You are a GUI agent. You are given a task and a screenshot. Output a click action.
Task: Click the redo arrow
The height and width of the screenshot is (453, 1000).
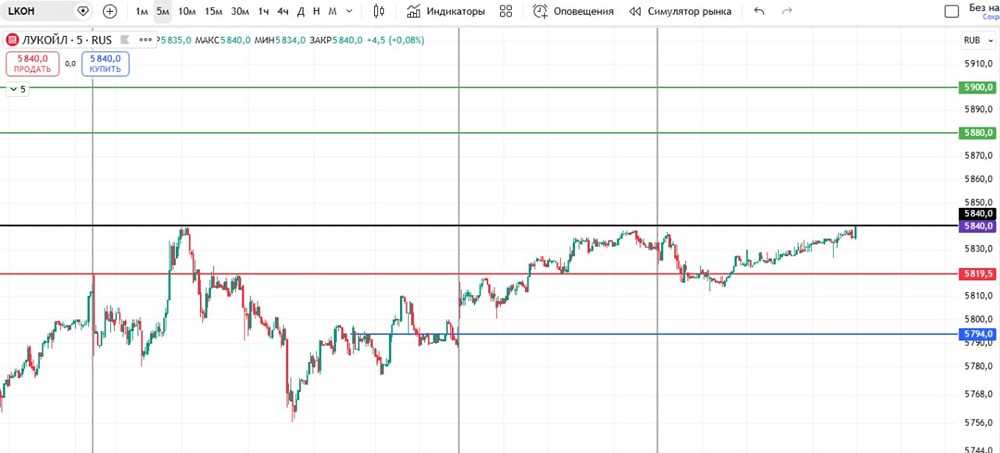click(787, 11)
